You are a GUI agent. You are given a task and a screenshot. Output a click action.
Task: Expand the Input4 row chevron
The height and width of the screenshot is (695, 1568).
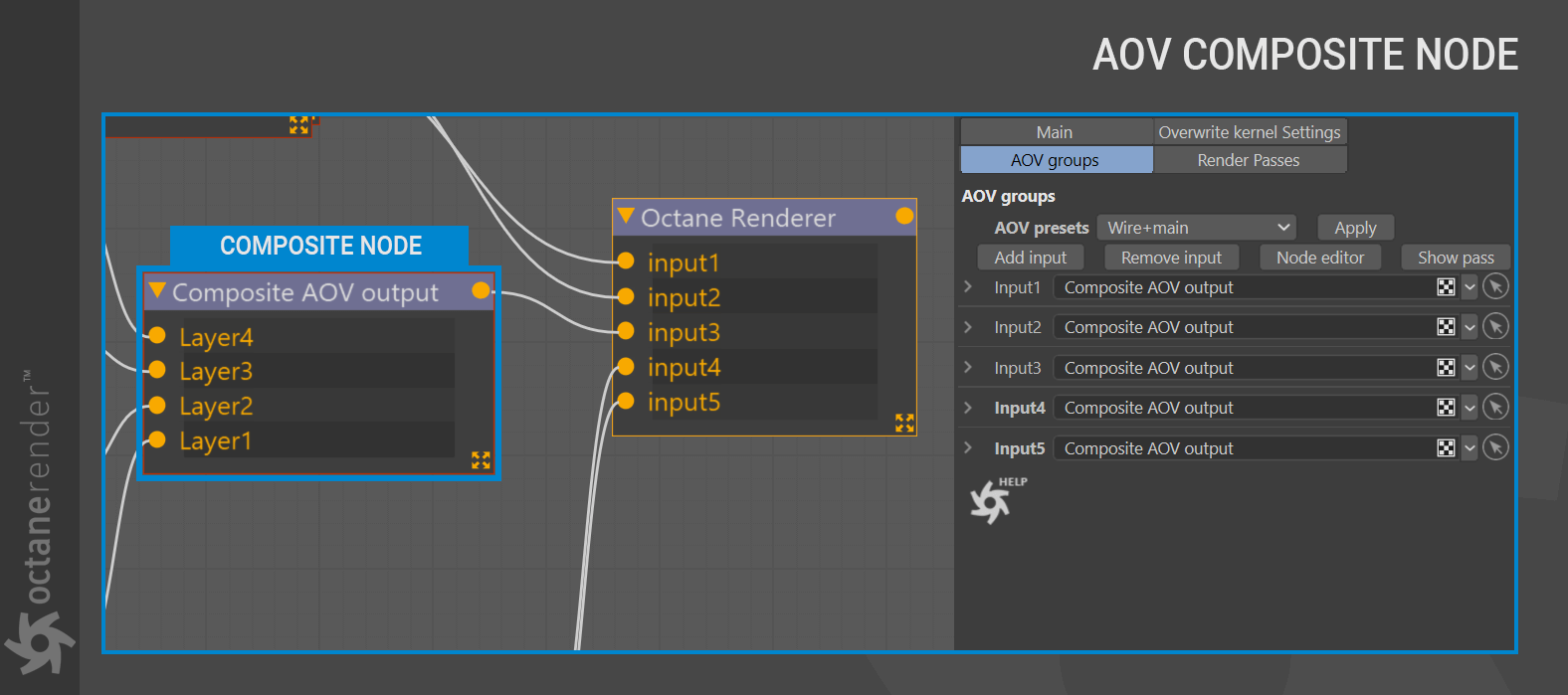tap(968, 407)
